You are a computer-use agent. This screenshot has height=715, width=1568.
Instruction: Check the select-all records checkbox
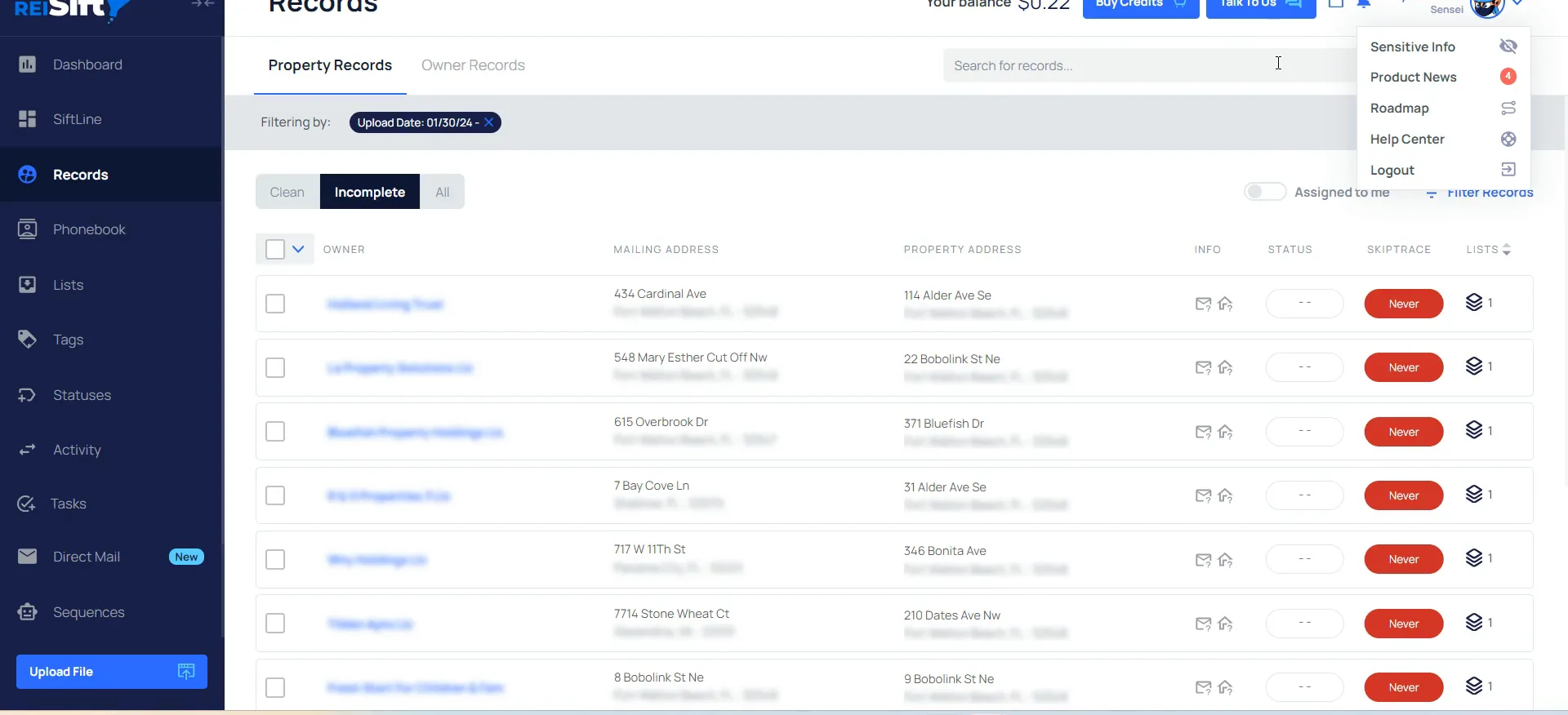tap(275, 249)
